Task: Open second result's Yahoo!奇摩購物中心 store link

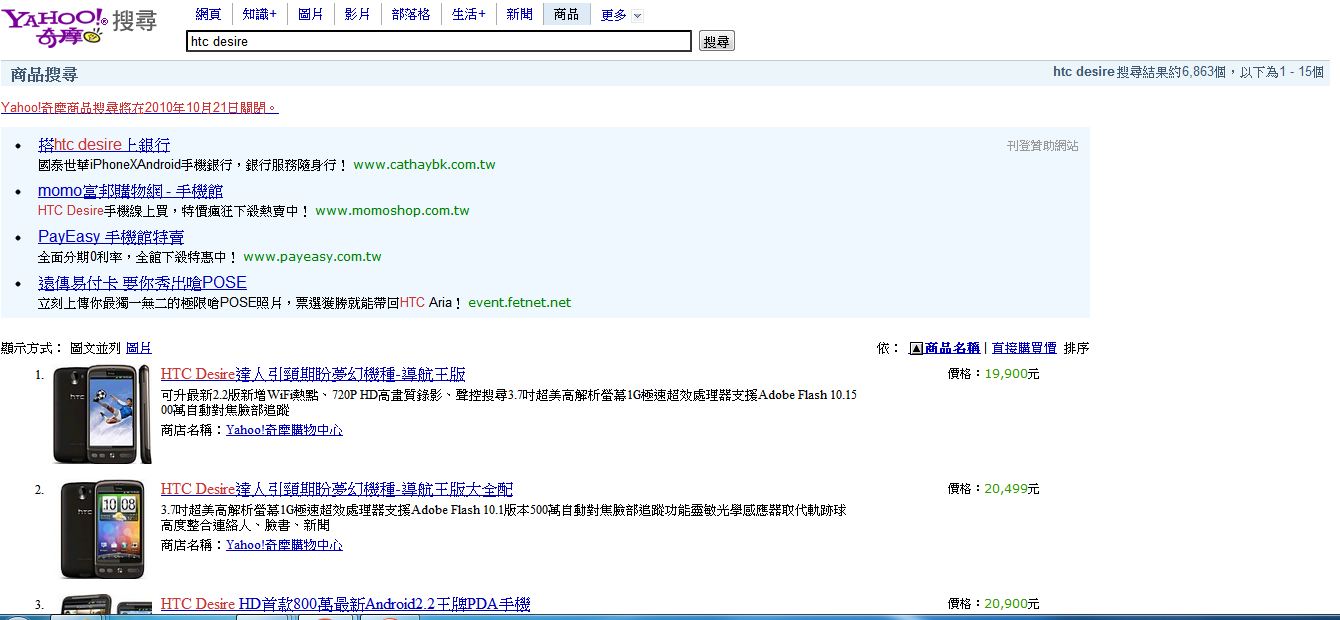Action: [284, 545]
